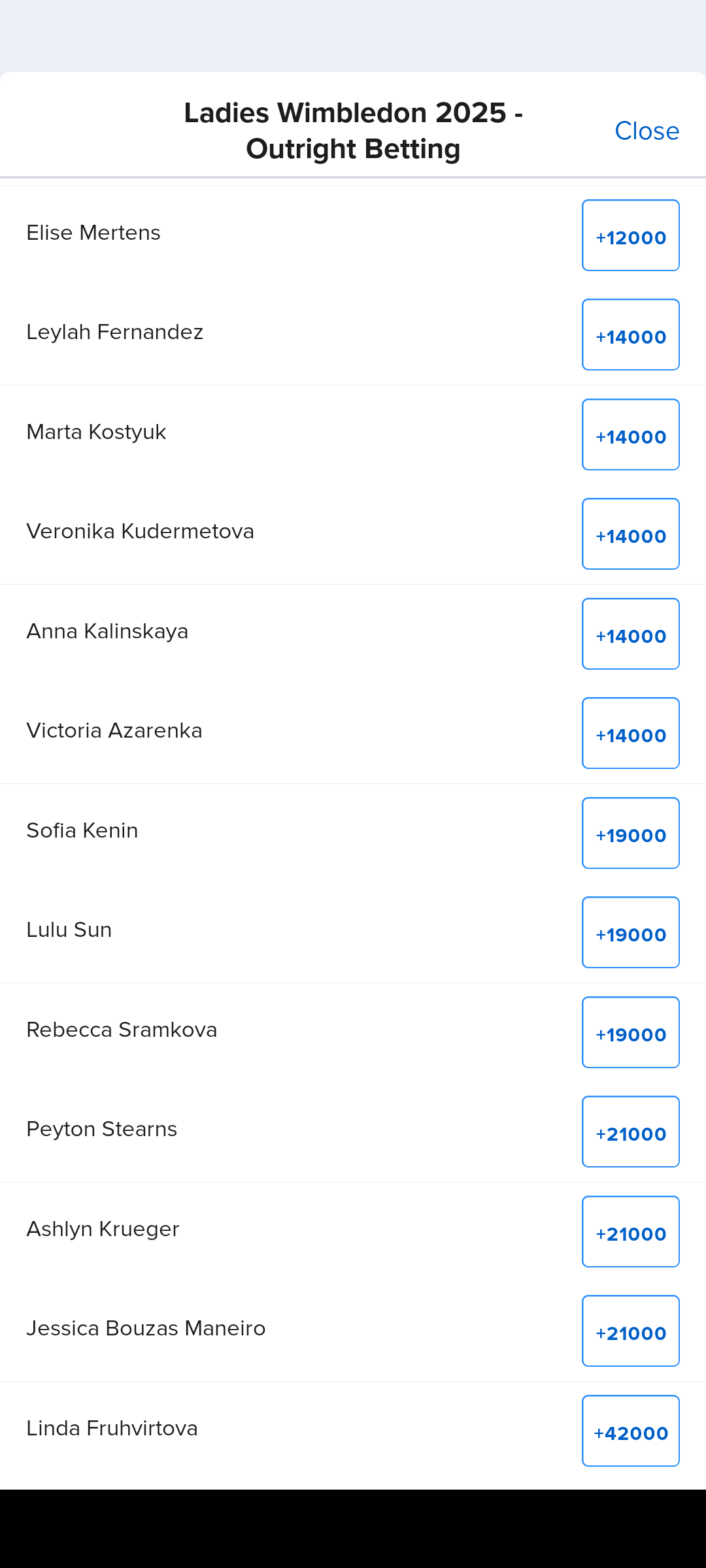Close the outright betting panel

(x=647, y=131)
